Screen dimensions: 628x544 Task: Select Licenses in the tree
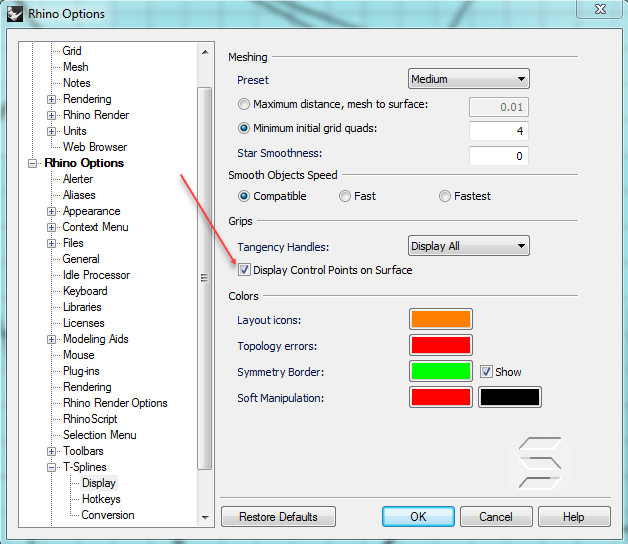point(84,323)
